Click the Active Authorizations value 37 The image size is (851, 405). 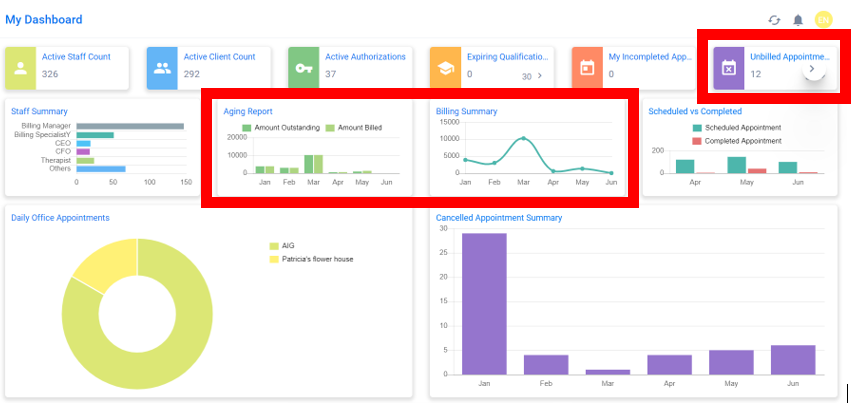tap(331, 74)
